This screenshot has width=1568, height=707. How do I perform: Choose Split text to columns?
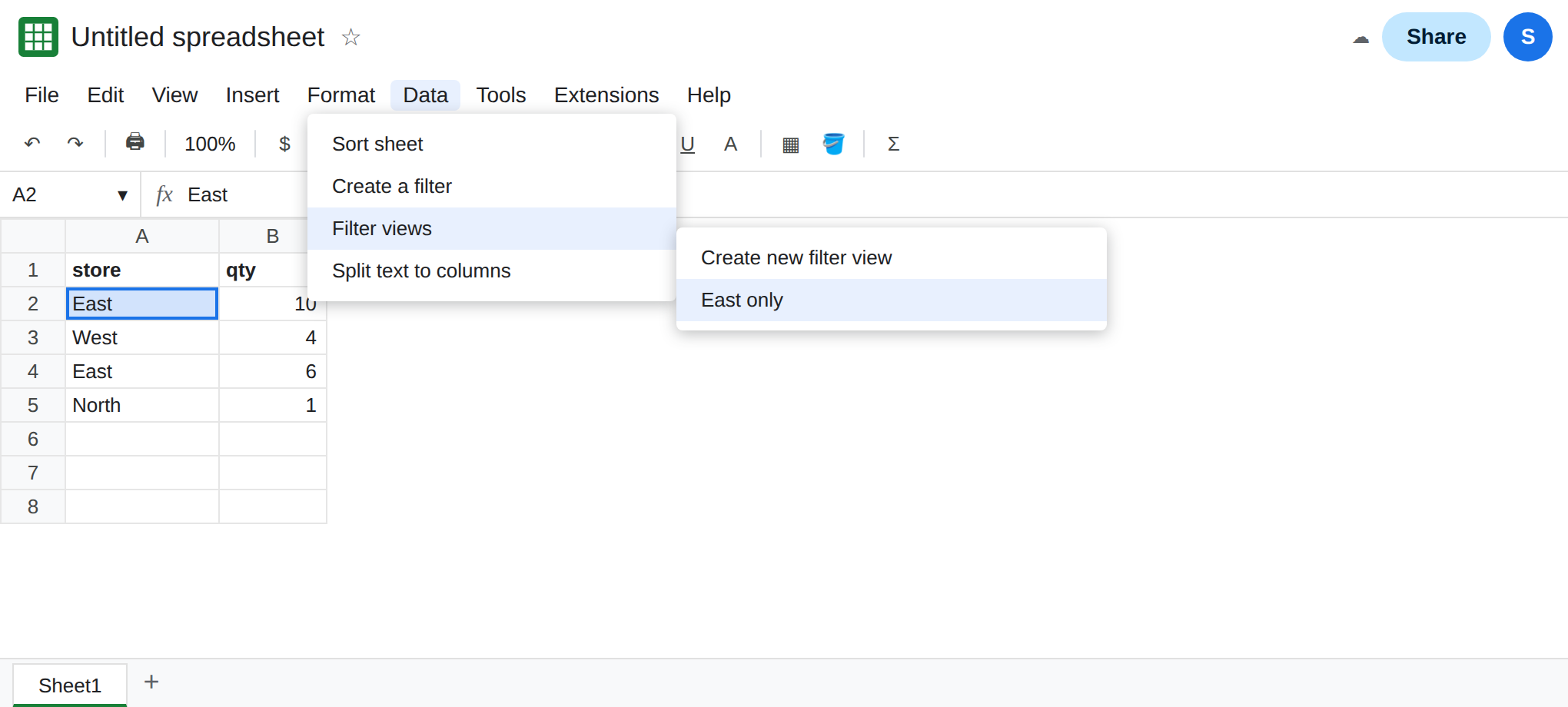[492, 271]
